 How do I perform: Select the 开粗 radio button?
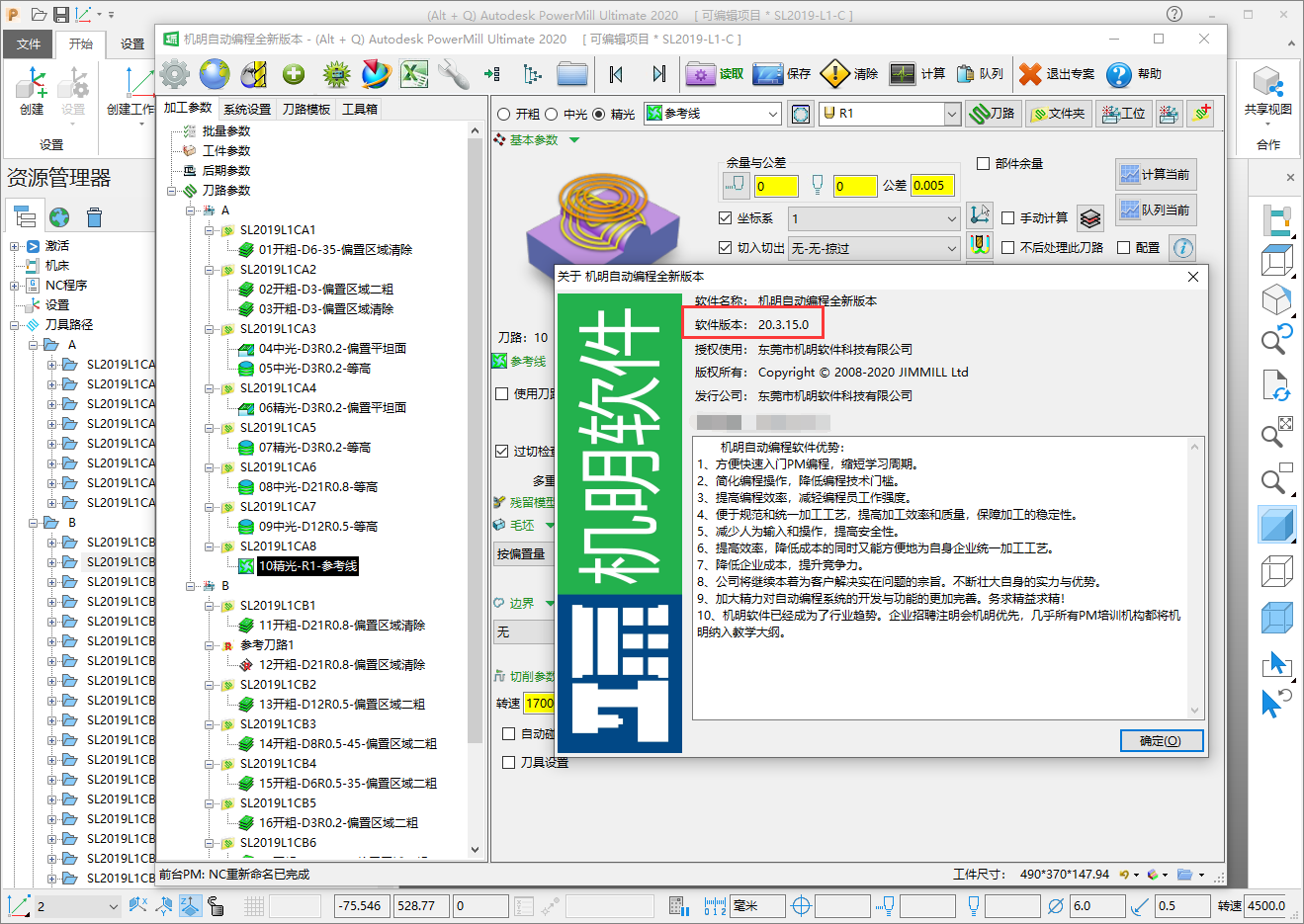(x=504, y=114)
